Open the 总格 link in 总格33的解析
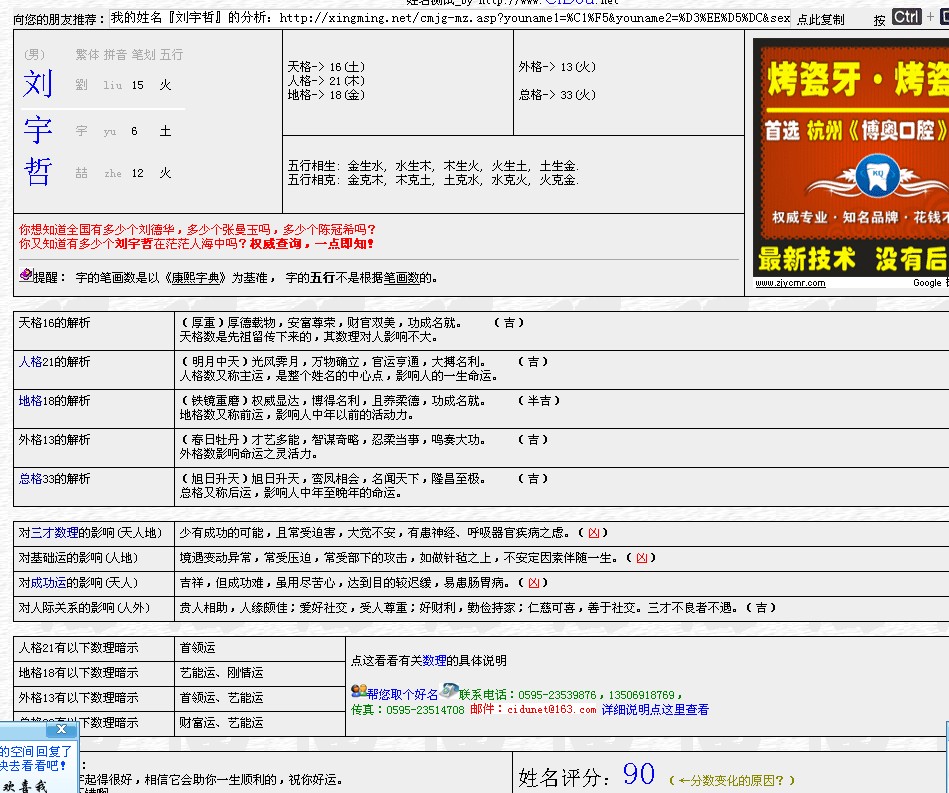This screenshot has width=949, height=793. [x=30, y=479]
